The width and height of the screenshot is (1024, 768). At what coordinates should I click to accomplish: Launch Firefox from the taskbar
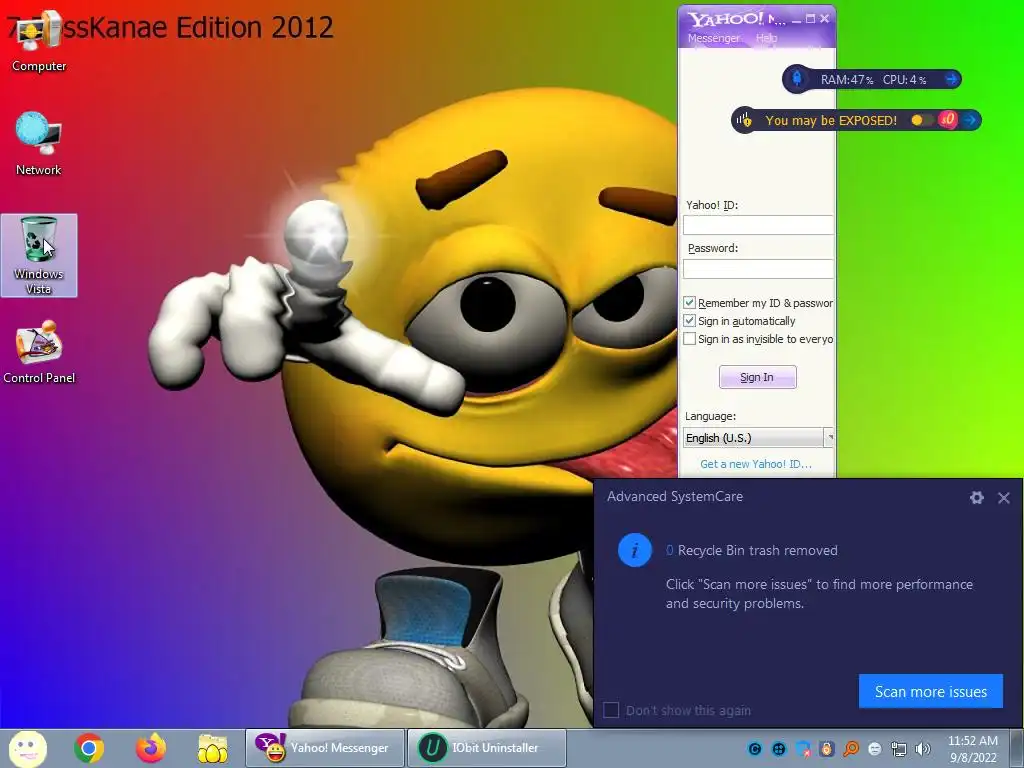[150, 748]
